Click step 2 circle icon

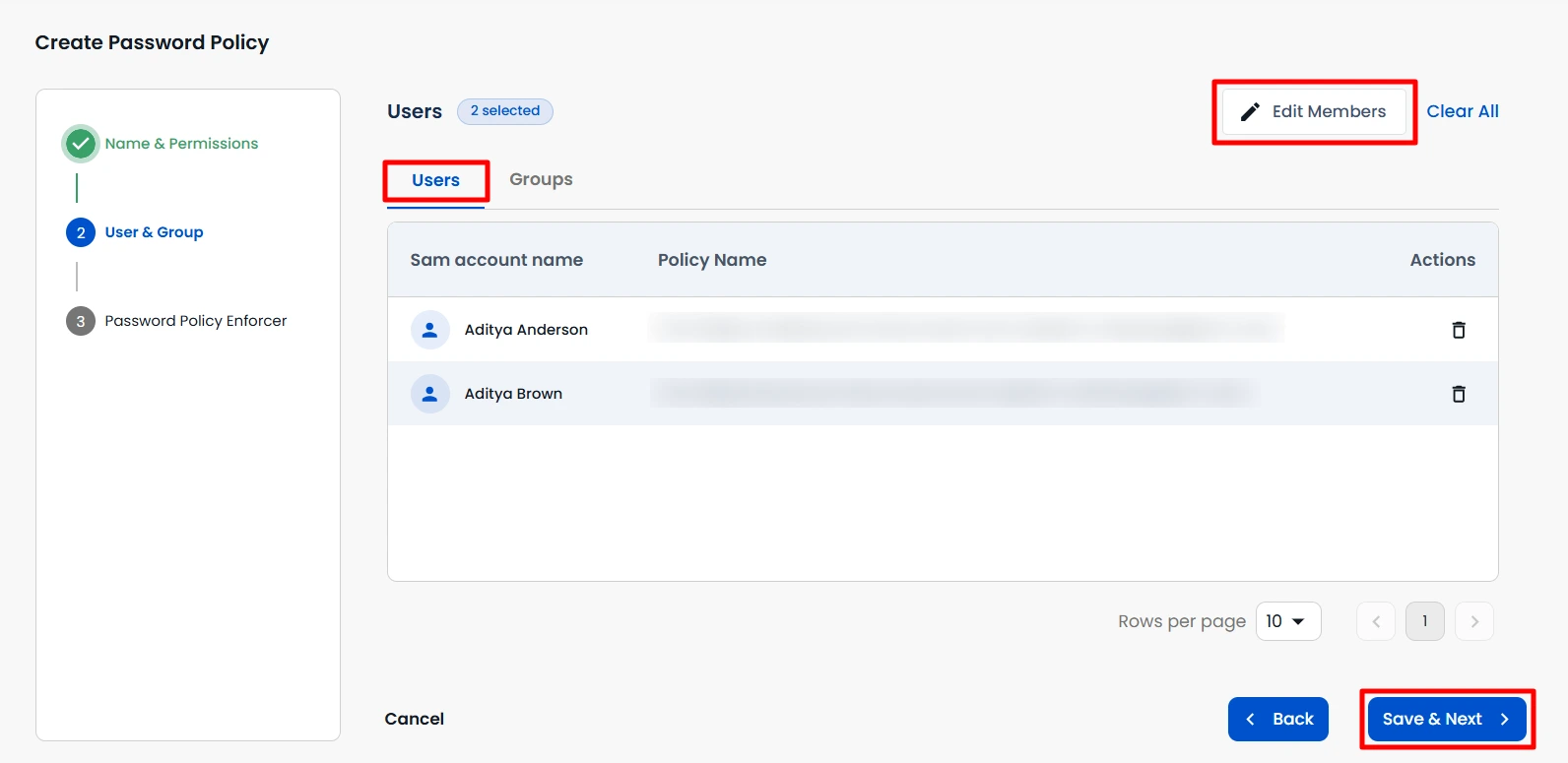(81, 232)
